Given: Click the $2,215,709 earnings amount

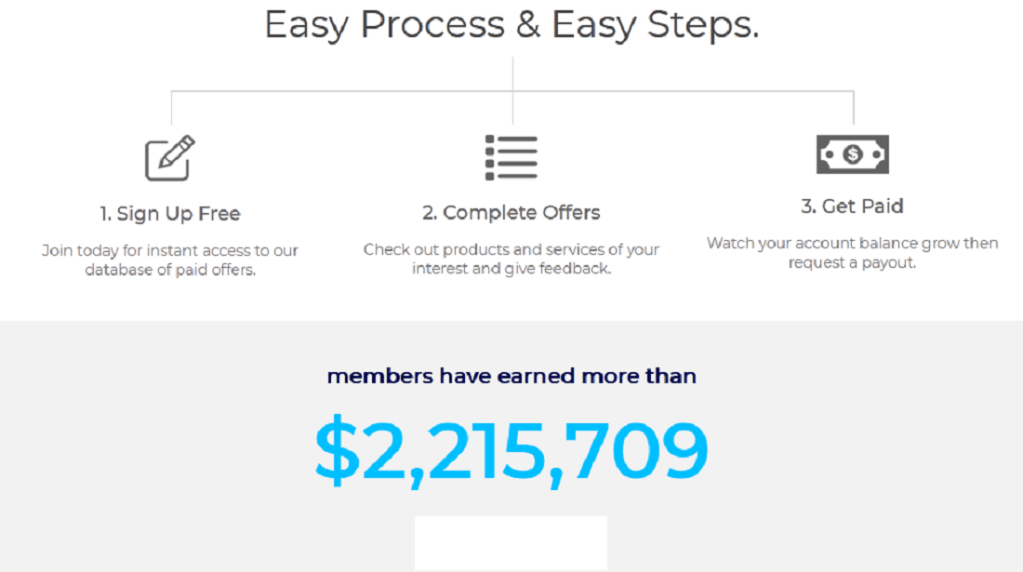Looking at the screenshot, I should (x=511, y=451).
